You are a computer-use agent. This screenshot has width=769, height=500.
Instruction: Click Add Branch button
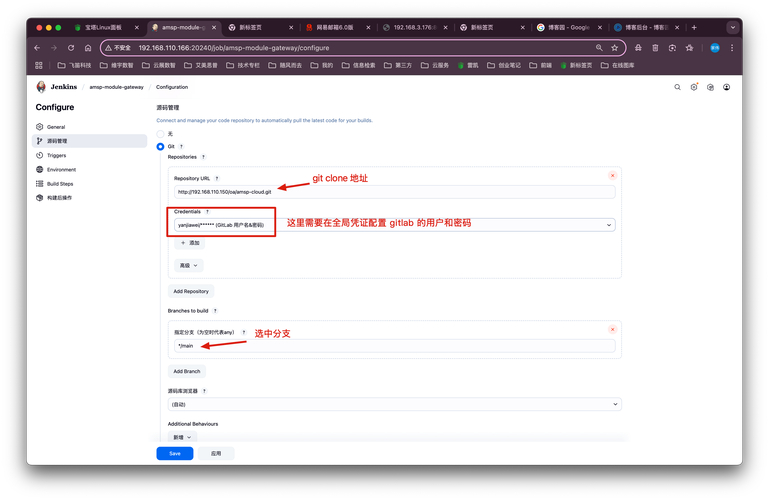(187, 372)
